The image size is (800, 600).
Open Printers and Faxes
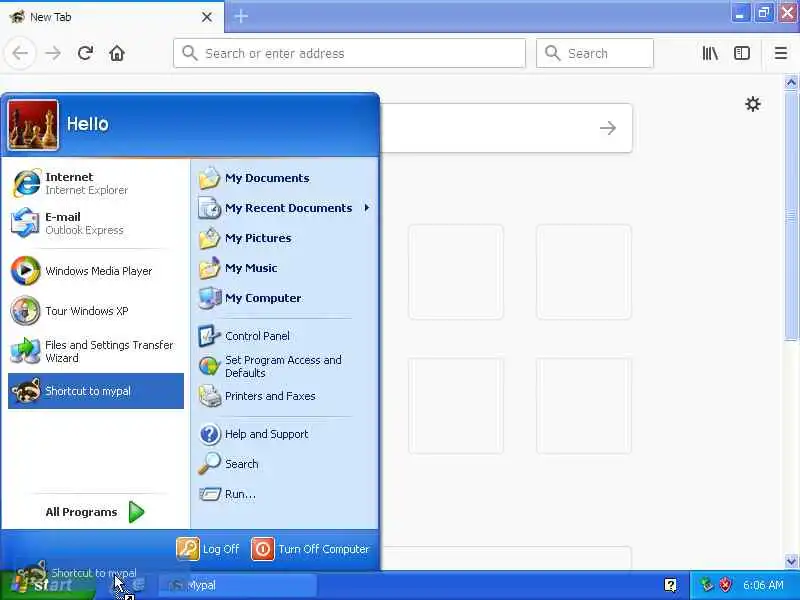[x=285, y=396]
